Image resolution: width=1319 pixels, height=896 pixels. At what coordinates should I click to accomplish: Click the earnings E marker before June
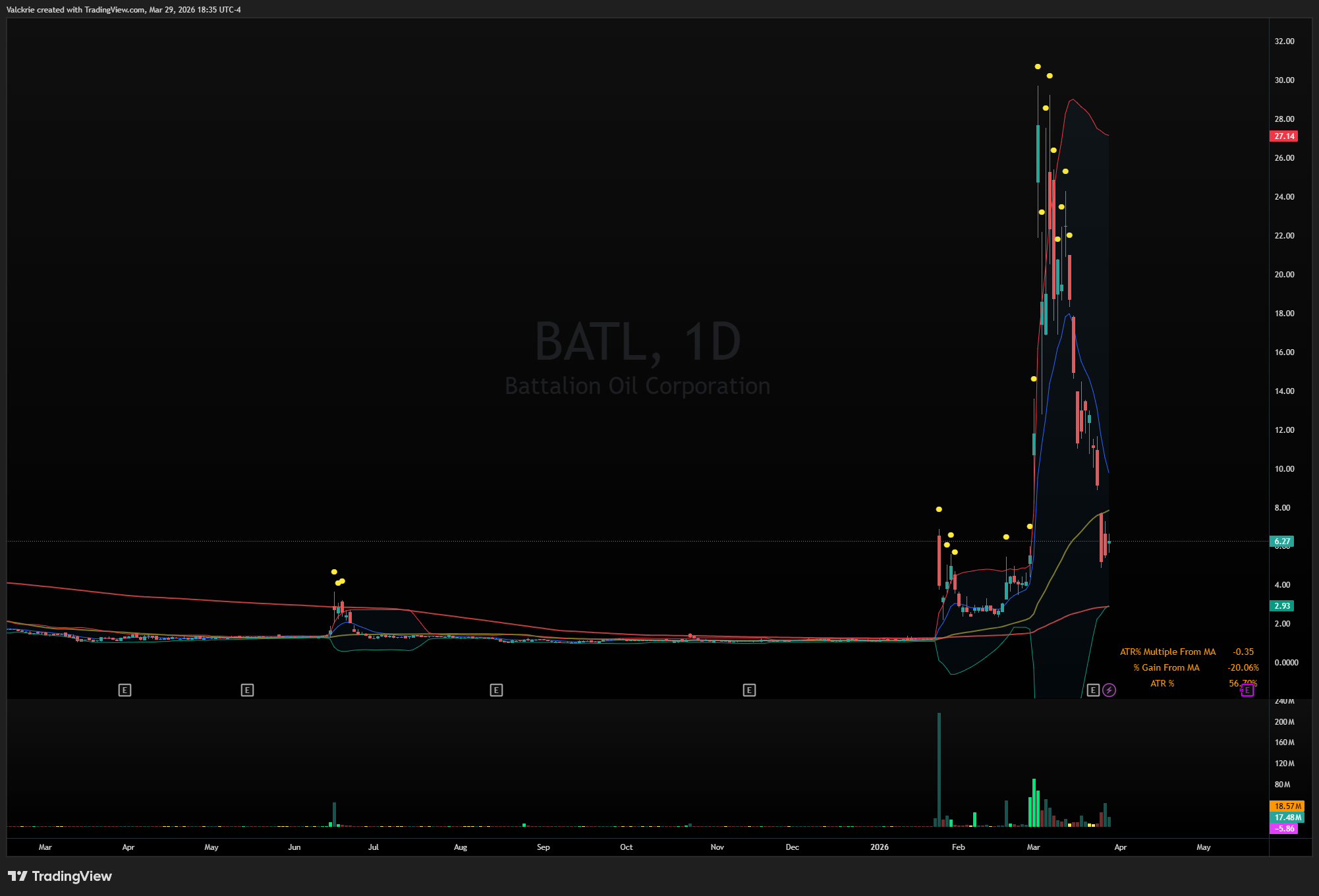pyautogui.click(x=247, y=690)
